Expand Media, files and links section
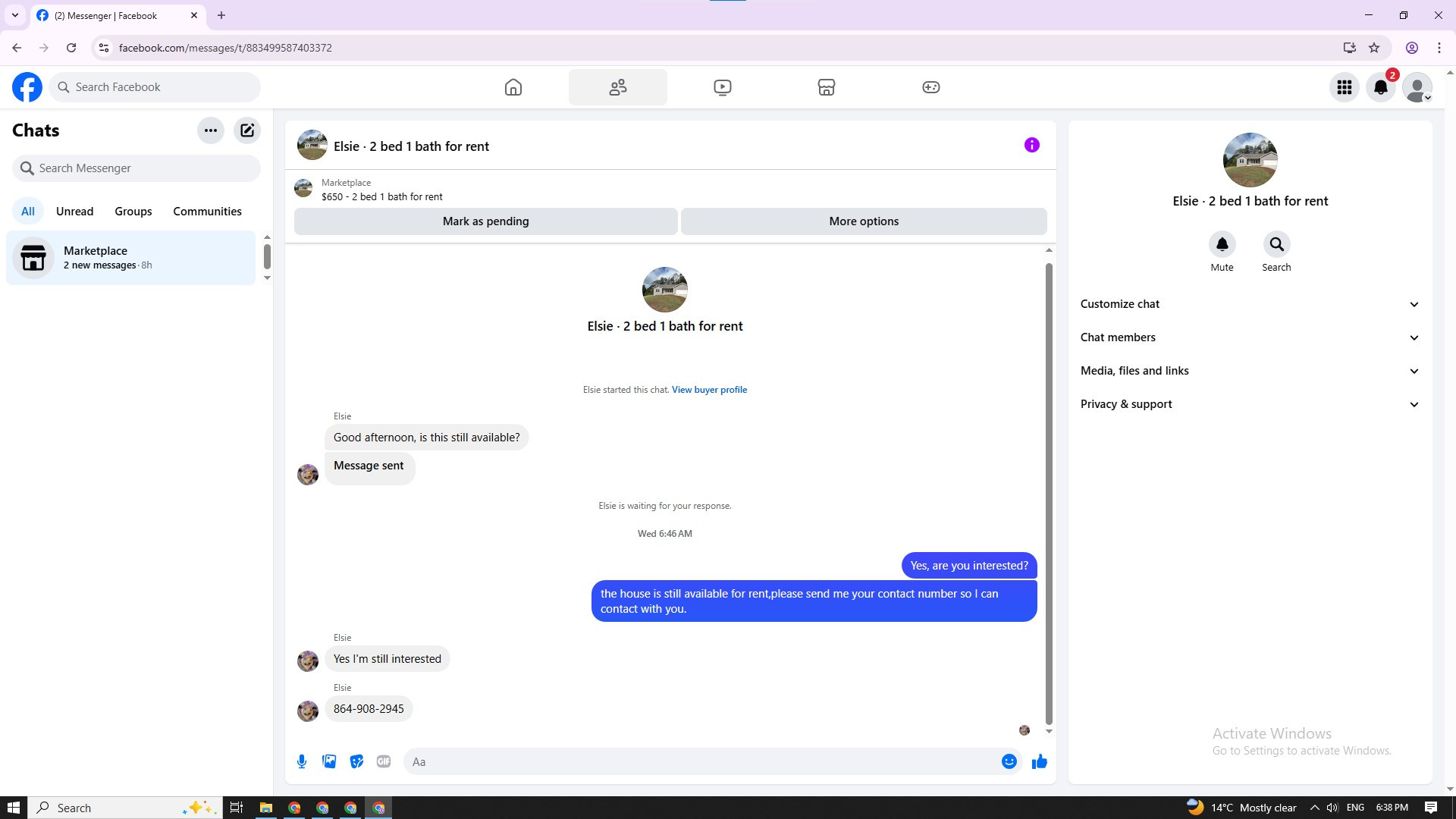The image size is (1456, 819). click(1250, 371)
